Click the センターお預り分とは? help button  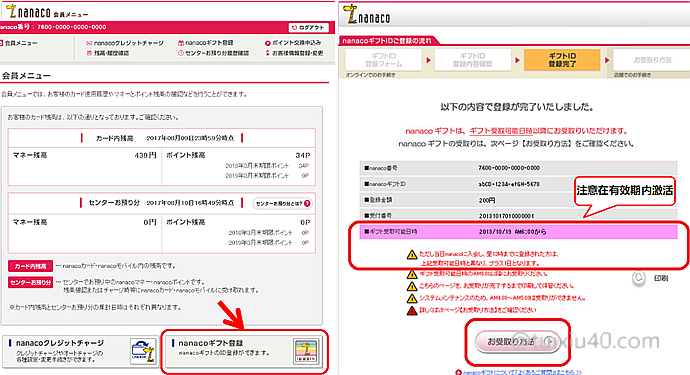(x=282, y=203)
